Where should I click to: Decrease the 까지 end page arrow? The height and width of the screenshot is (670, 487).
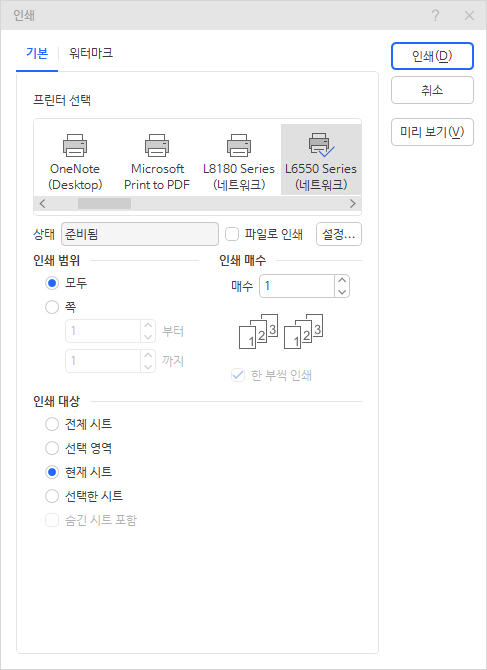pos(148,367)
